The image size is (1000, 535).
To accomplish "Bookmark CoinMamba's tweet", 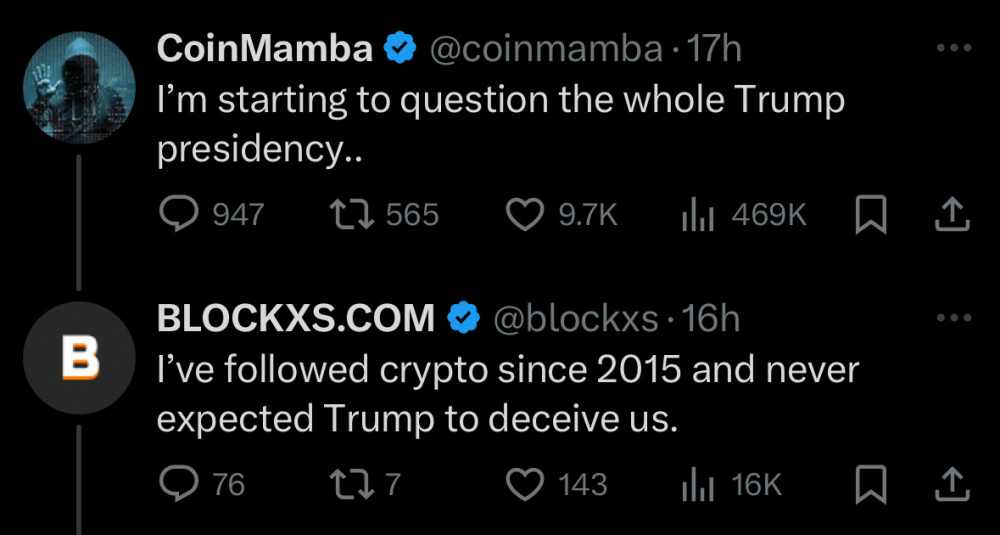I will 870,215.
